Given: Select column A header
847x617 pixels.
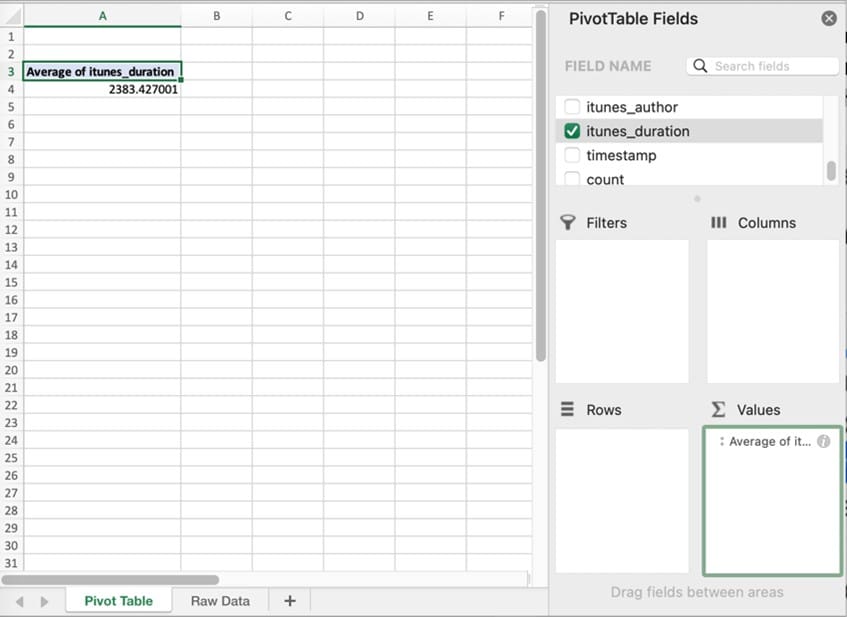Looking at the screenshot, I should tap(102, 16).
